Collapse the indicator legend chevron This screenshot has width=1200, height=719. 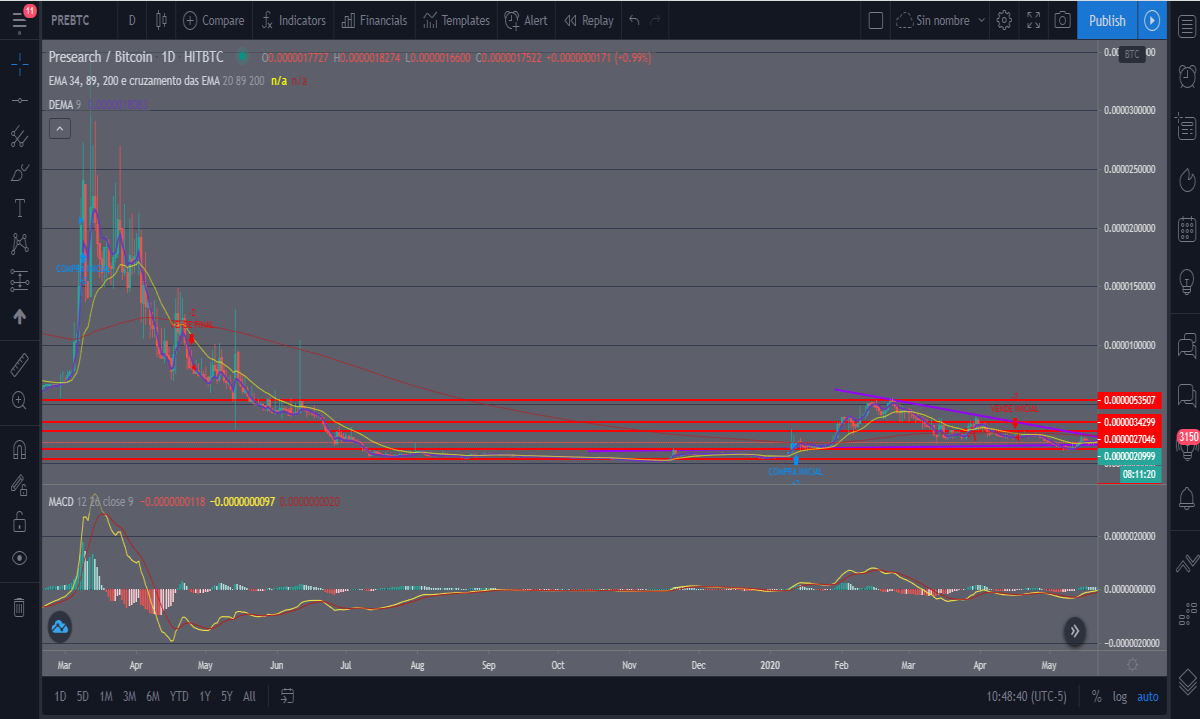[60, 128]
